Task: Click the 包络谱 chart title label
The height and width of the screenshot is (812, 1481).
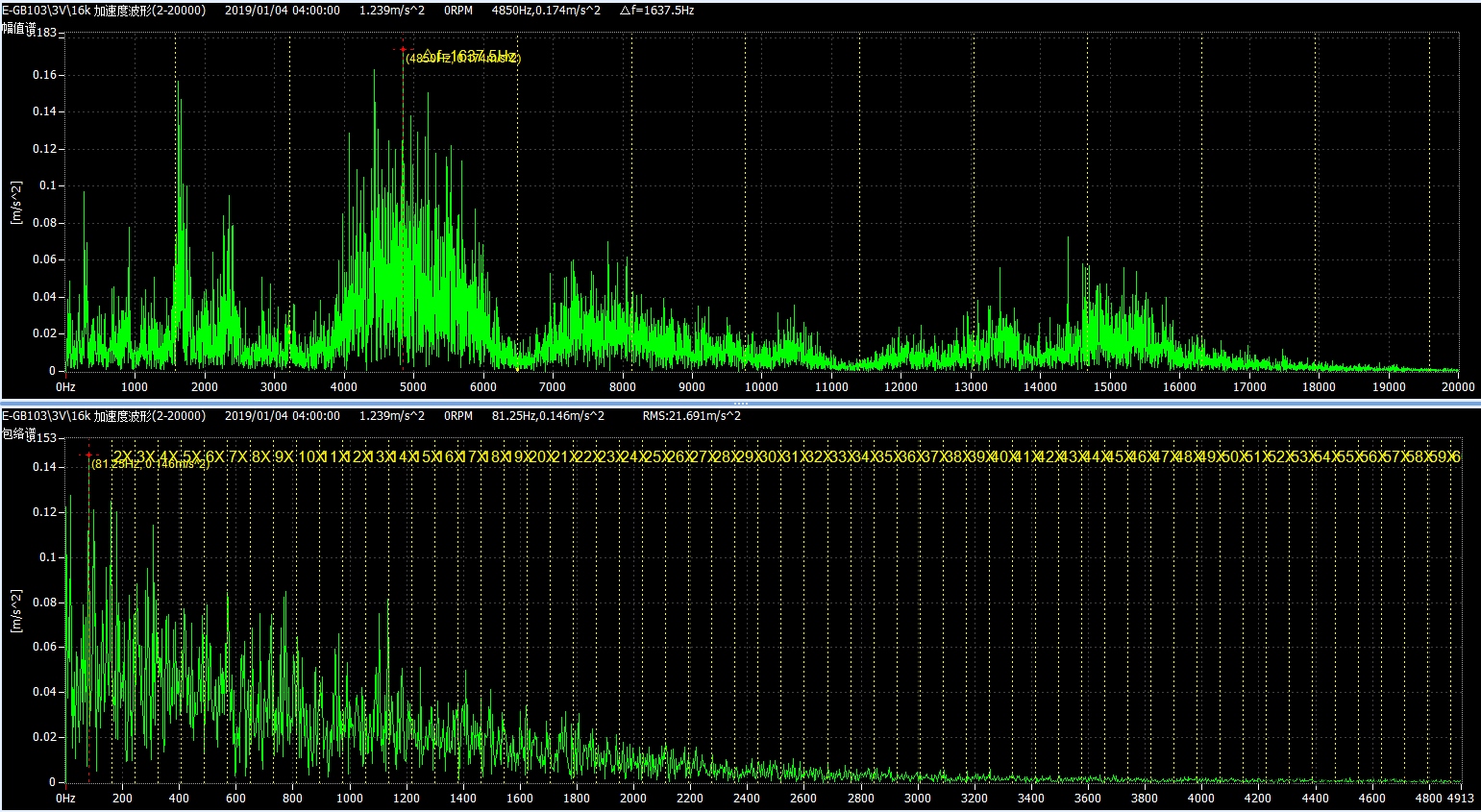Action: tap(18, 435)
